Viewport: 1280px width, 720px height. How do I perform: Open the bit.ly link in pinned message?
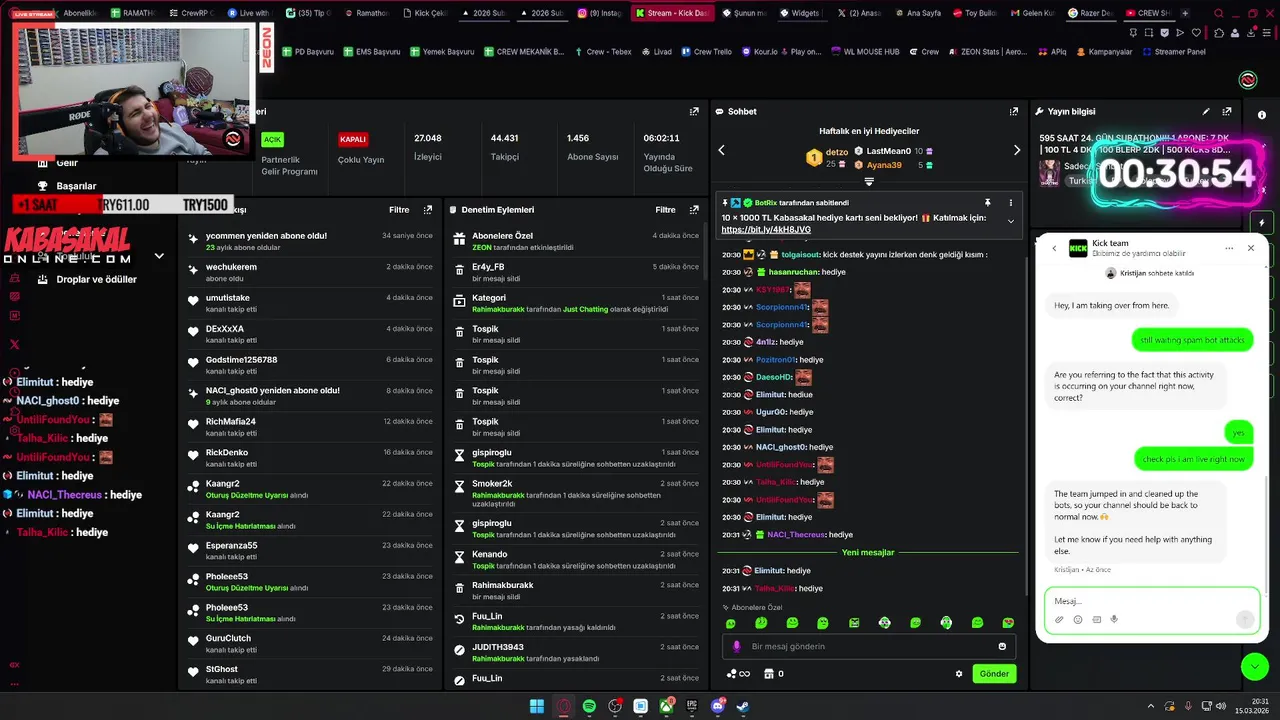[766, 230]
